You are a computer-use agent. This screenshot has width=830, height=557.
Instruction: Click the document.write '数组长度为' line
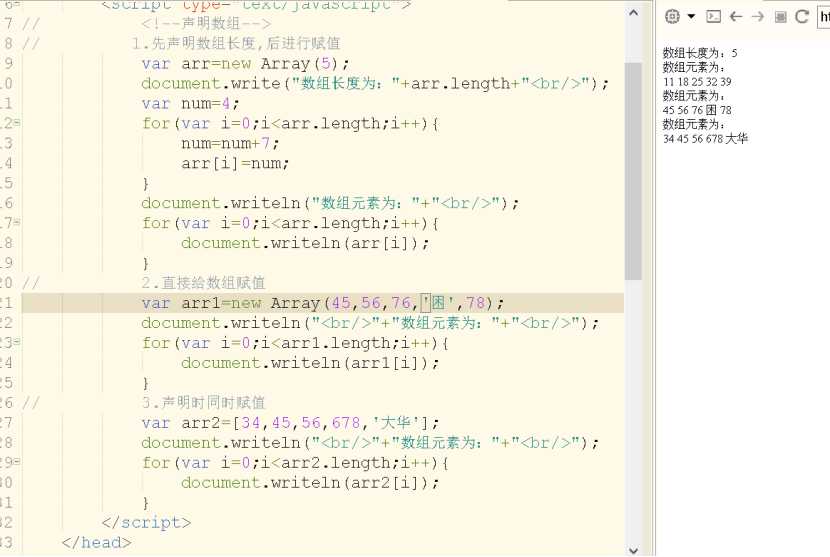(375, 84)
